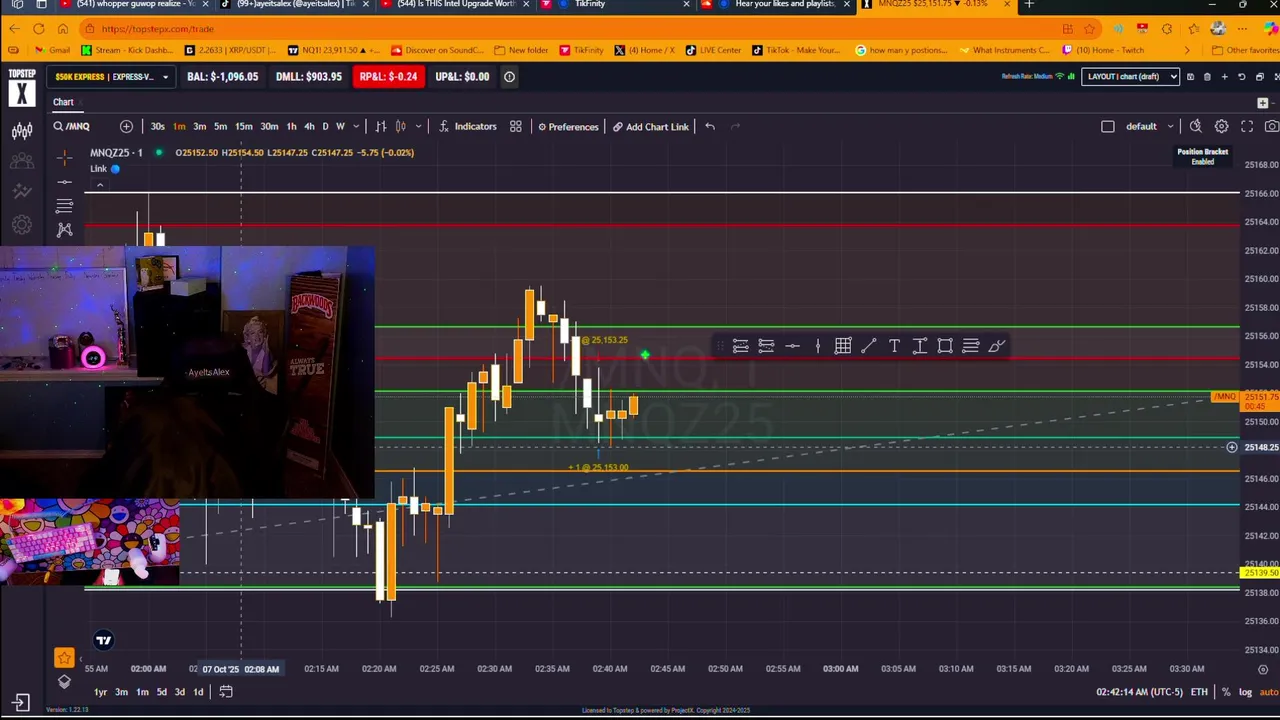Open the quick search lightning icon
The height and width of the screenshot is (720, 1280).
[x=1195, y=126]
